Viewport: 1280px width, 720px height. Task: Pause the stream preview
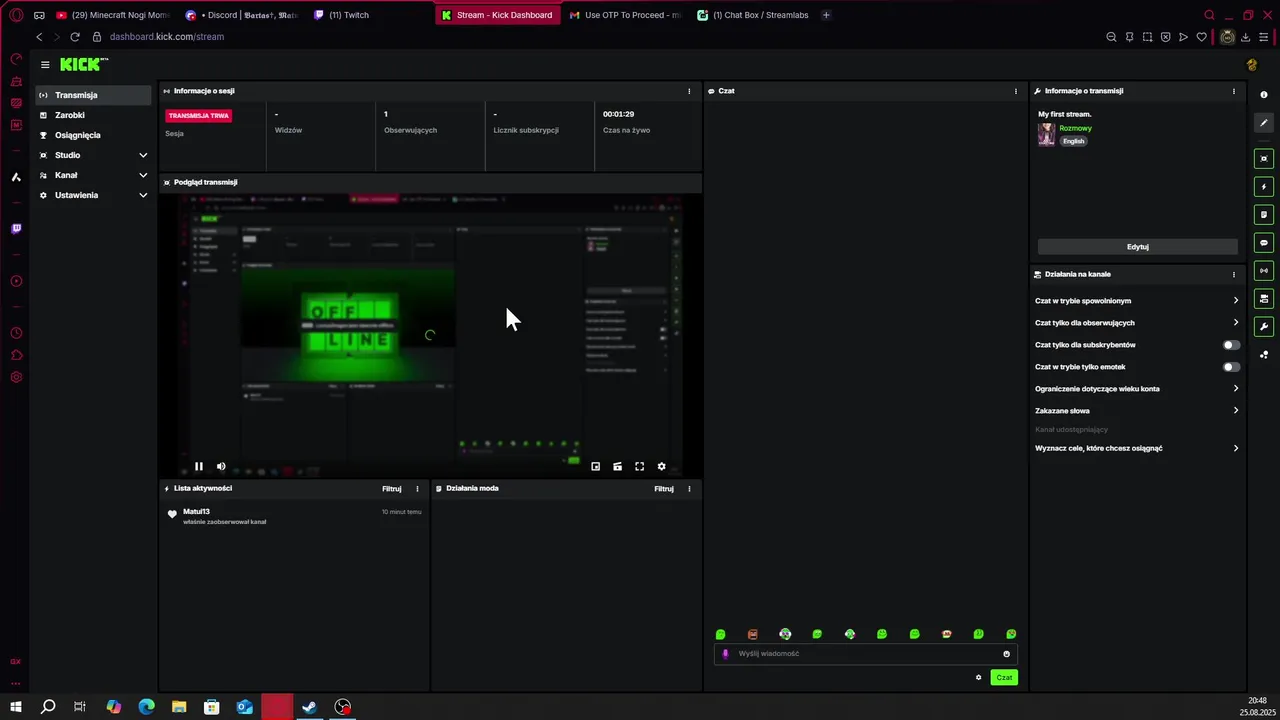coord(199,466)
